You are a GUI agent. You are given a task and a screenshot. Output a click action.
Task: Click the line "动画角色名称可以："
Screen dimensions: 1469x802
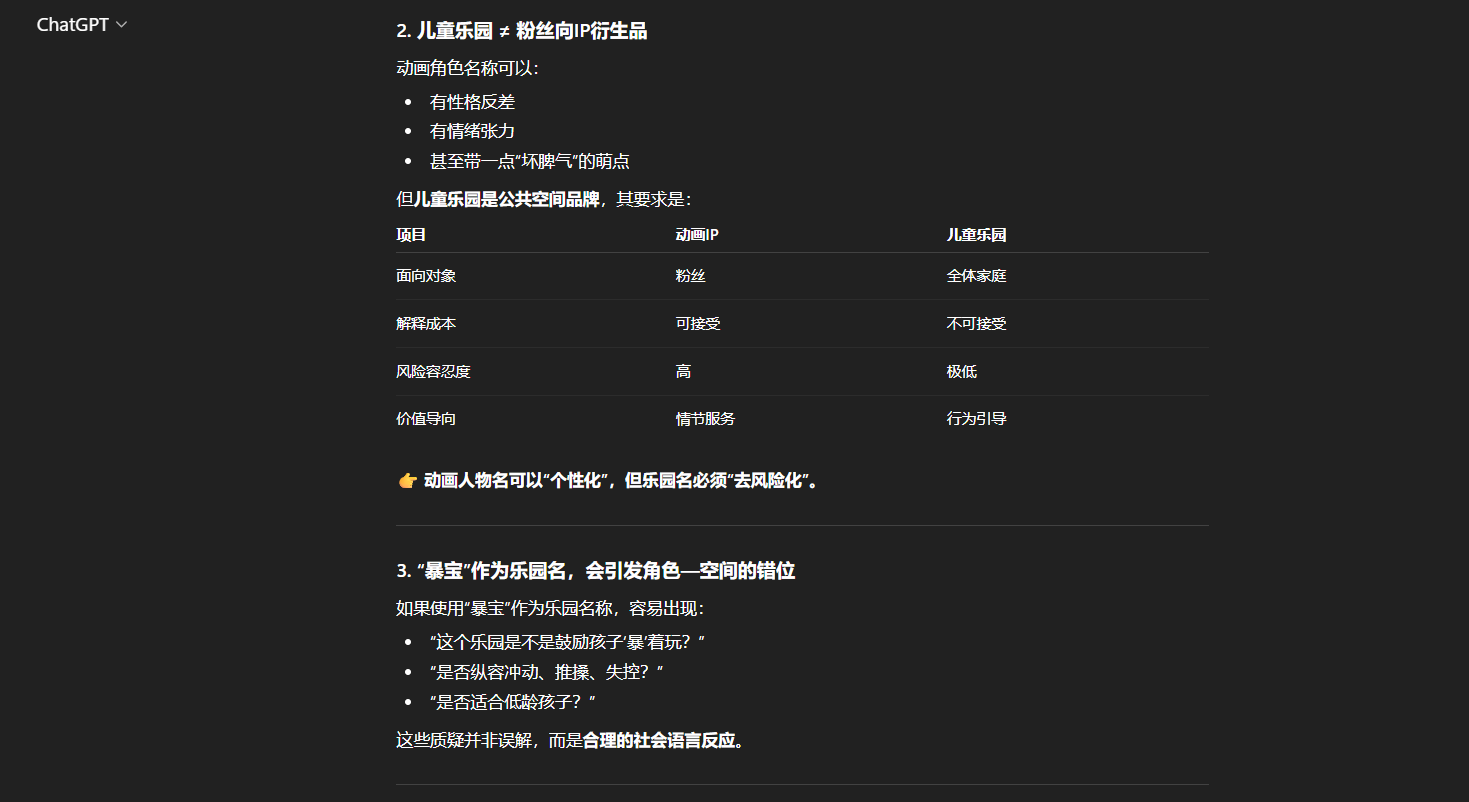click(x=468, y=69)
